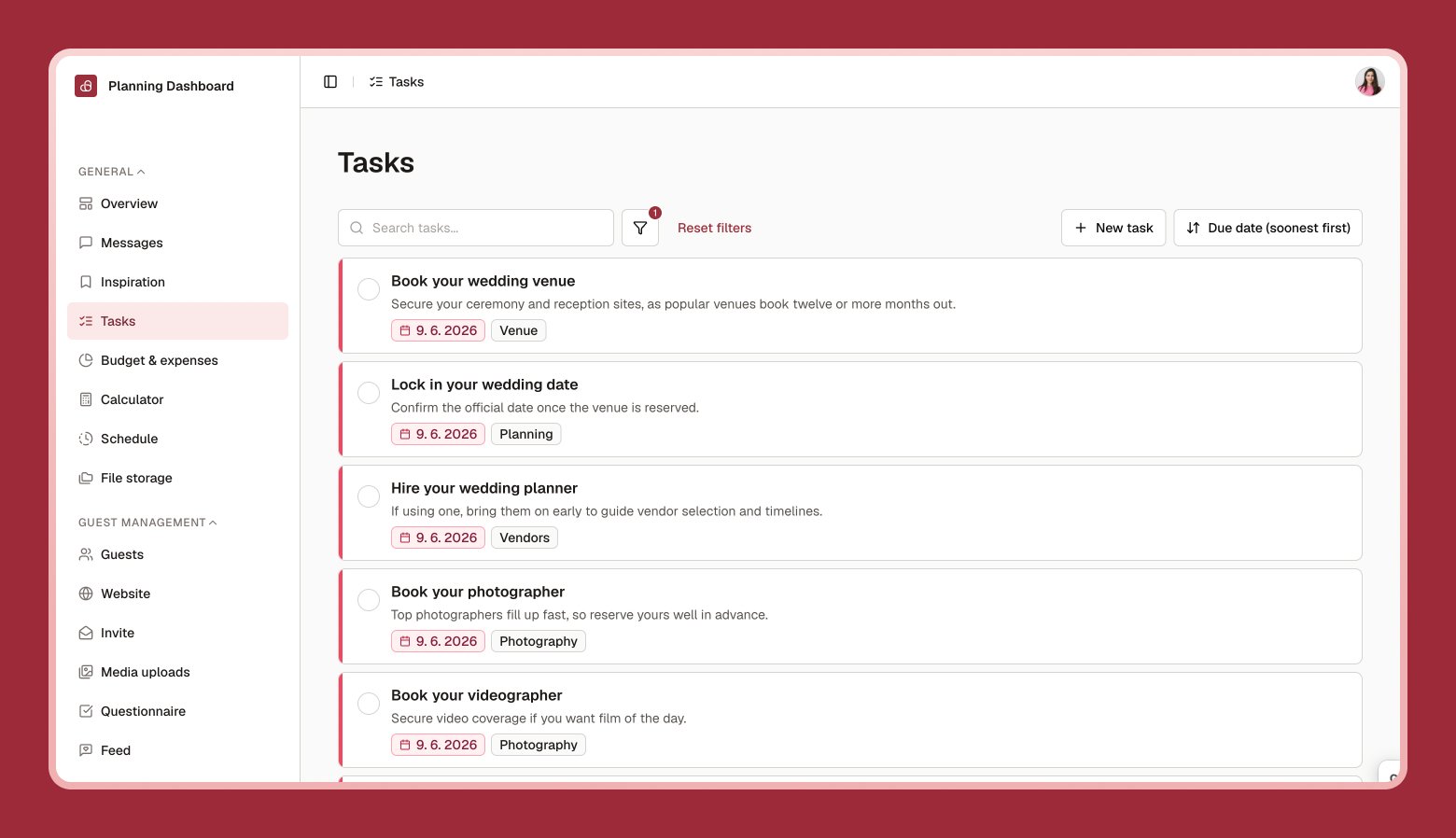Click calendar icon on Book your wedding venue
This screenshot has width=1456, height=838.
405,330
